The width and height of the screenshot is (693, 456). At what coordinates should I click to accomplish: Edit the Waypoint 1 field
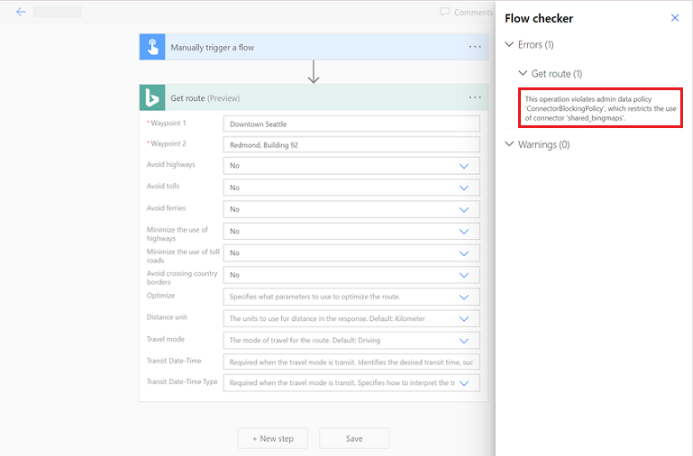(x=351, y=124)
